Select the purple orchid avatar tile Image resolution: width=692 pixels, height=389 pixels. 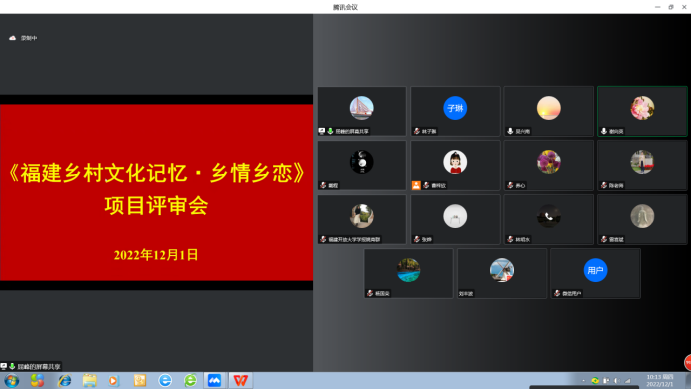tap(549, 166)
